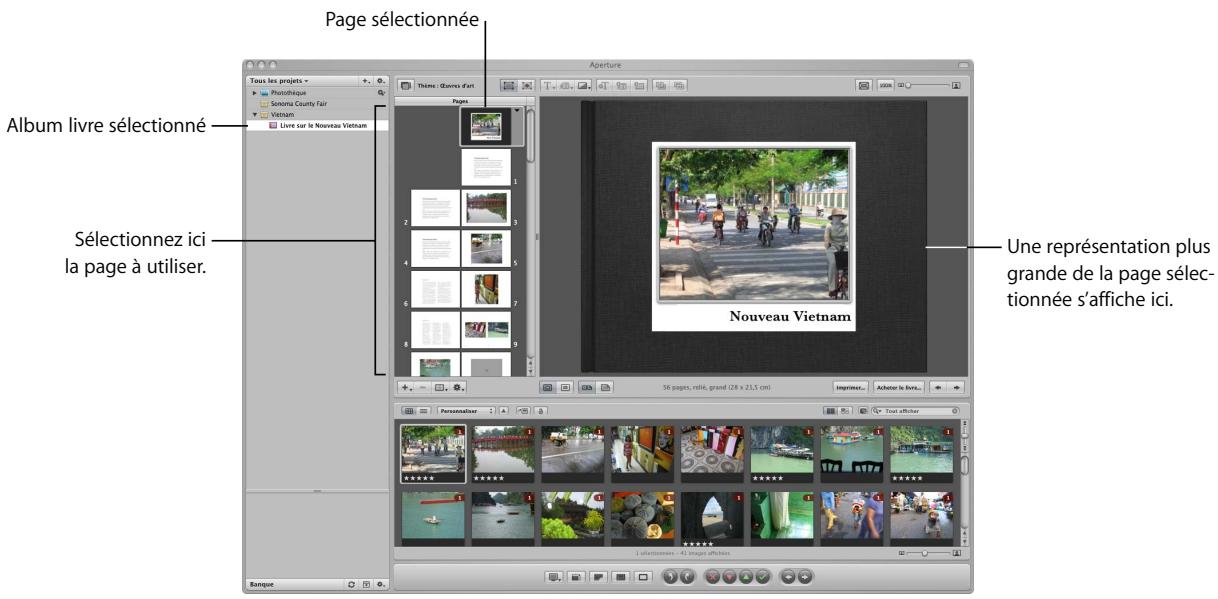Click the search icon beside Photothèque
Image resolution: width=1218 pixels, height=599 pixels.
(x=381, y=91)
